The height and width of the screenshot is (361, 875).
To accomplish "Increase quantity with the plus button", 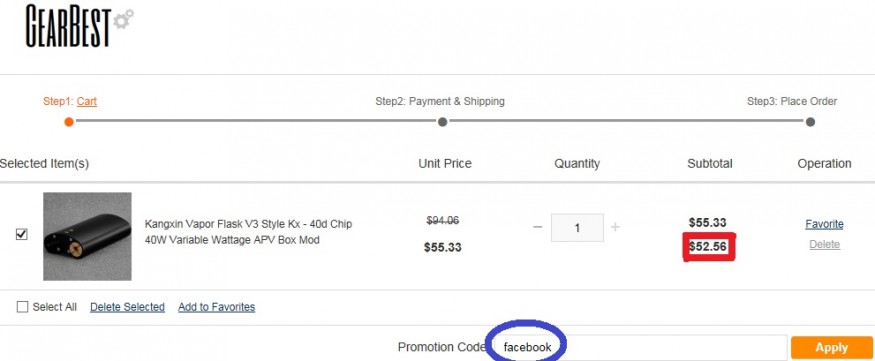I will pos(615,227).
